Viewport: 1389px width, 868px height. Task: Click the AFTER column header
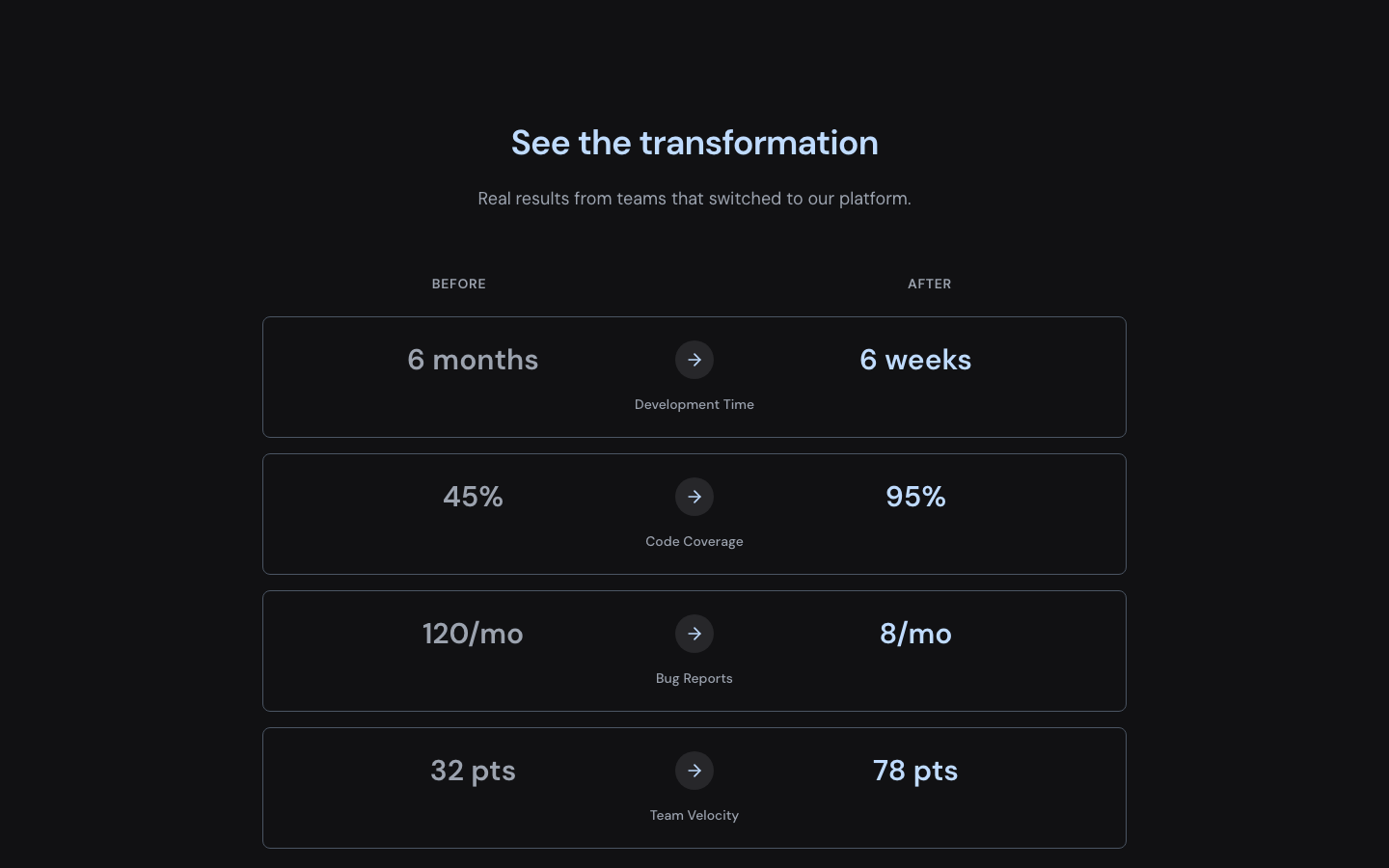(929, 284)
